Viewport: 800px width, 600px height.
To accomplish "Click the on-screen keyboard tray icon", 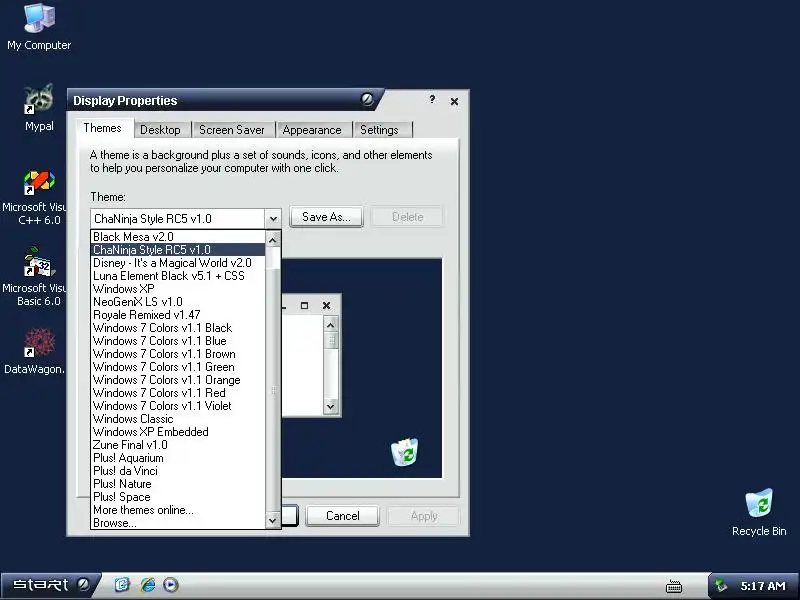I will [x=674, y=586].
